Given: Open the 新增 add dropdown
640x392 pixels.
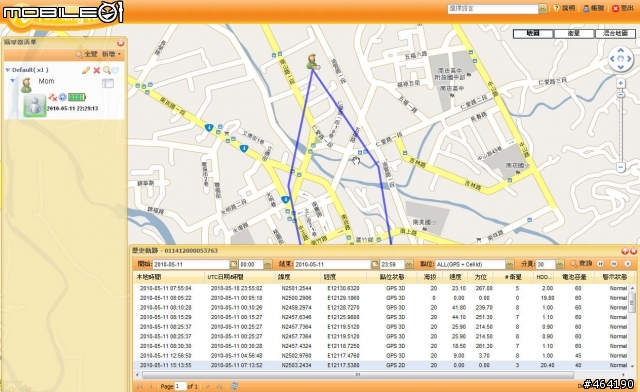Looking at the screenshot, I should pyautogui.click(x=111, y=54).
